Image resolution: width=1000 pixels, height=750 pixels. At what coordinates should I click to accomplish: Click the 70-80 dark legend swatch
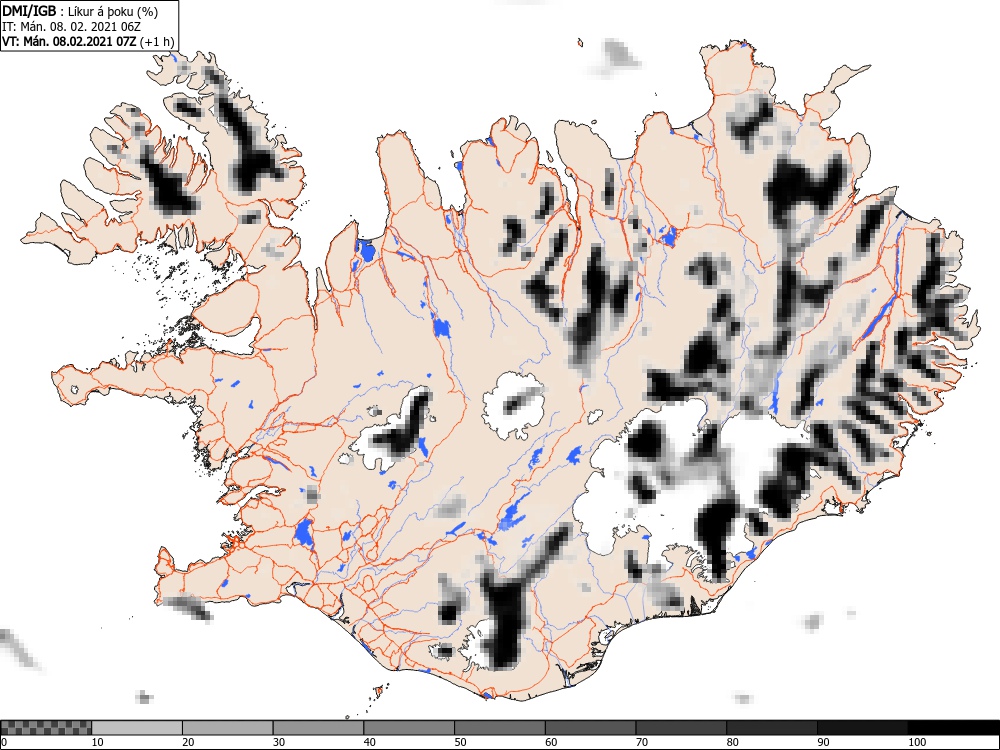tap(681, 728)
